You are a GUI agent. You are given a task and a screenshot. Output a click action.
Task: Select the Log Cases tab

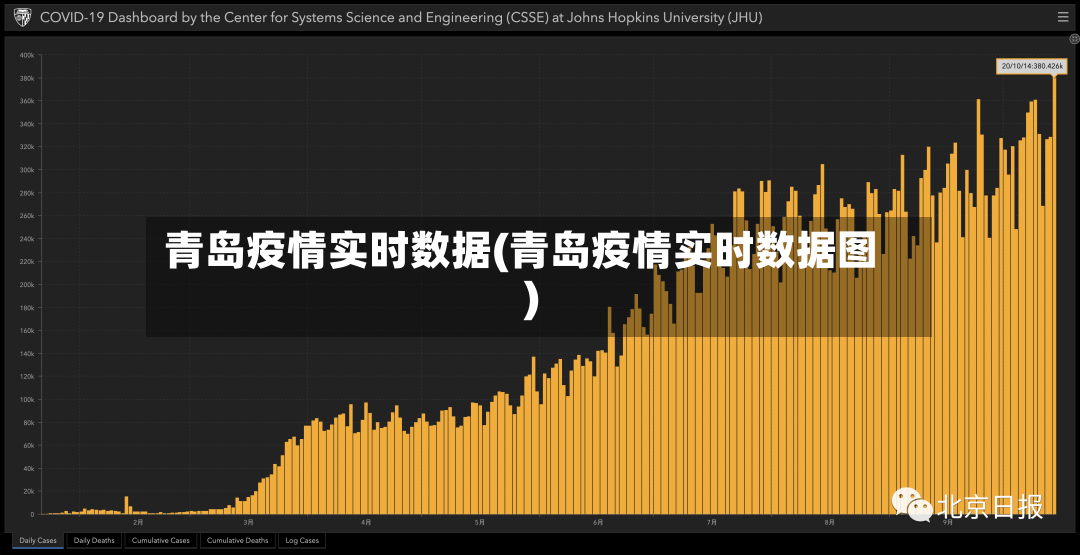point(302,541)
